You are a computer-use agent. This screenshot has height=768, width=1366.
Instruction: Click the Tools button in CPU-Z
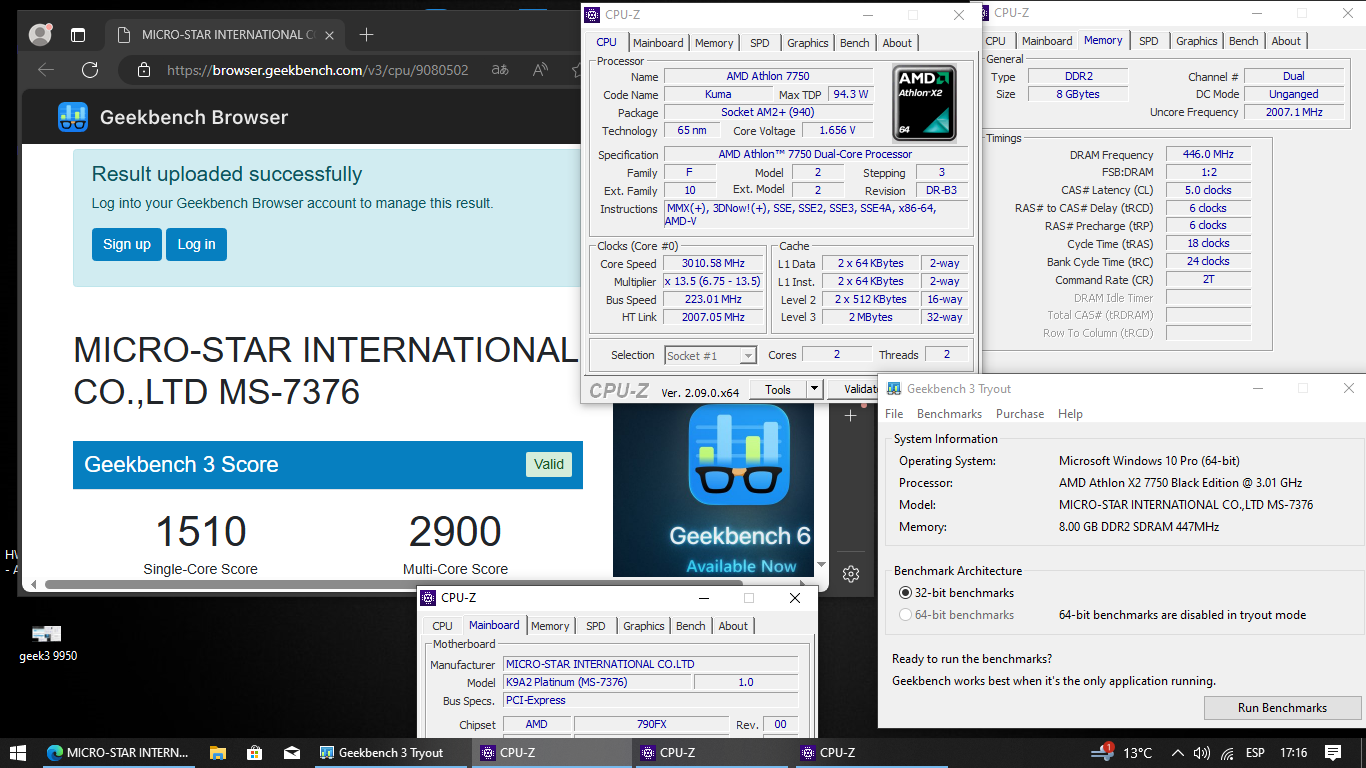(778, 390)
